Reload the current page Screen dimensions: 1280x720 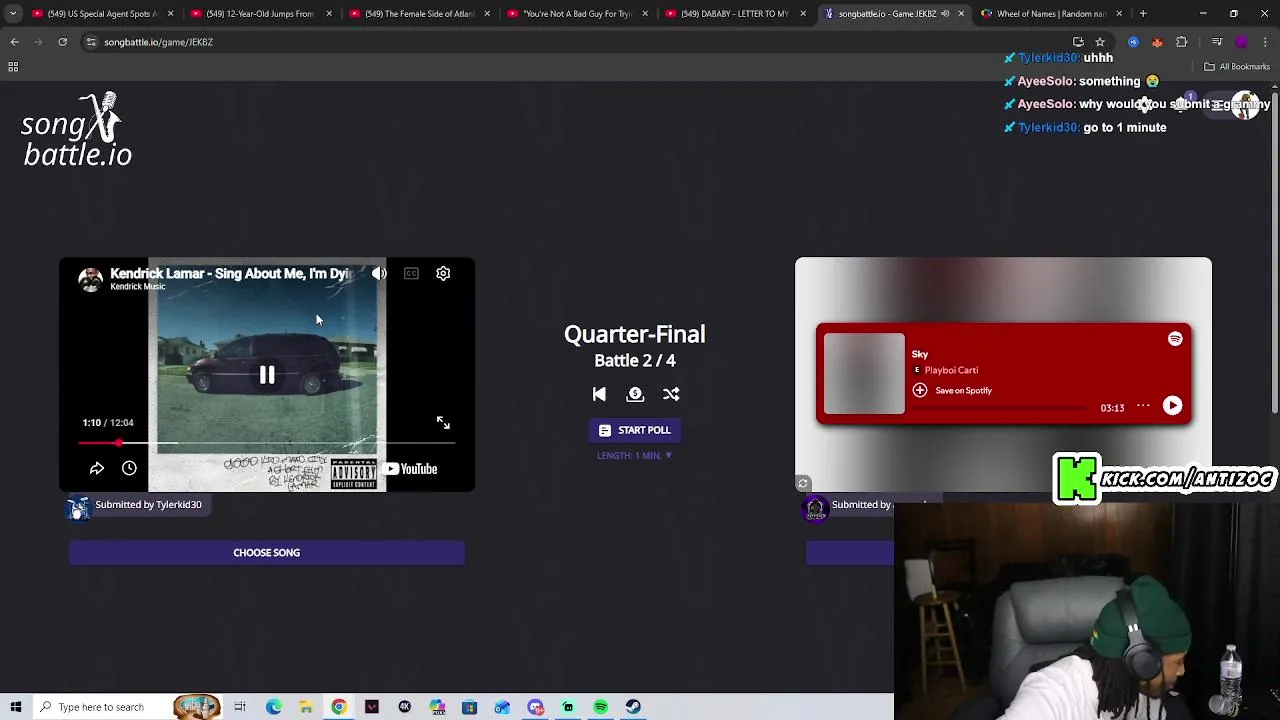tap(62, 42)
